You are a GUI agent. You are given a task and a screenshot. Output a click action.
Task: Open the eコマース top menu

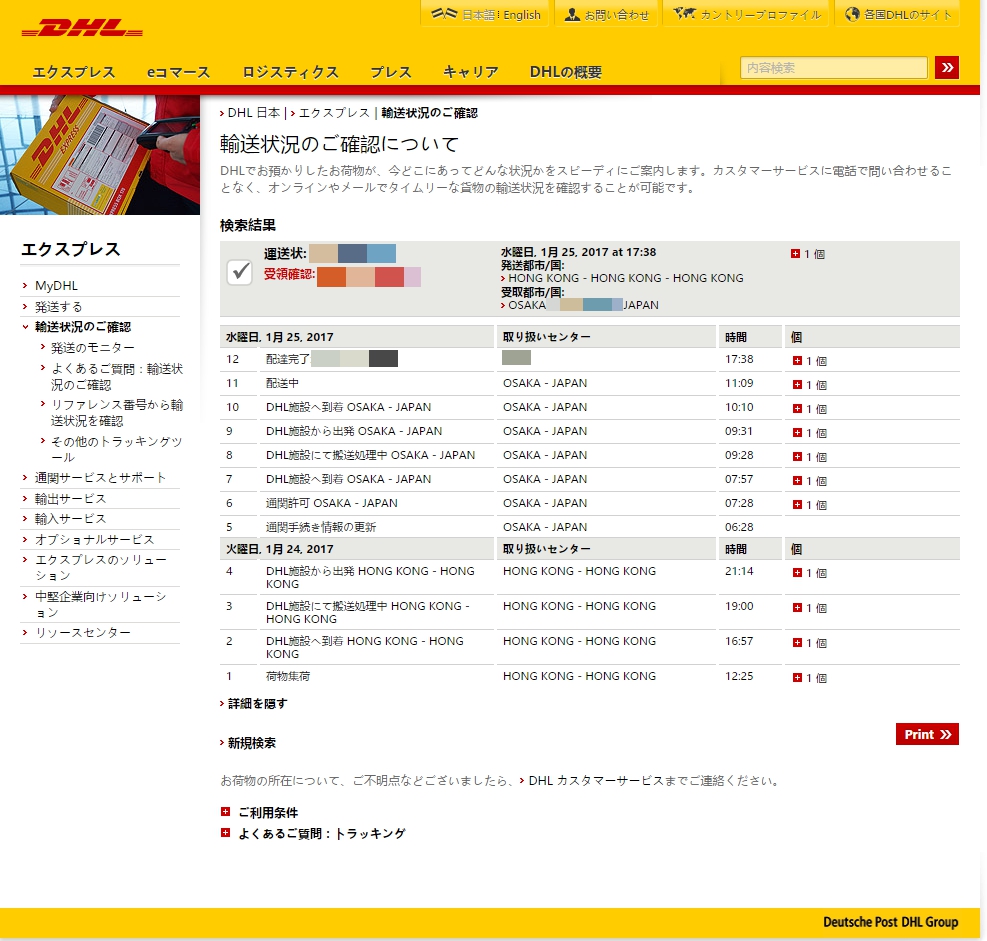coord(178,72)
